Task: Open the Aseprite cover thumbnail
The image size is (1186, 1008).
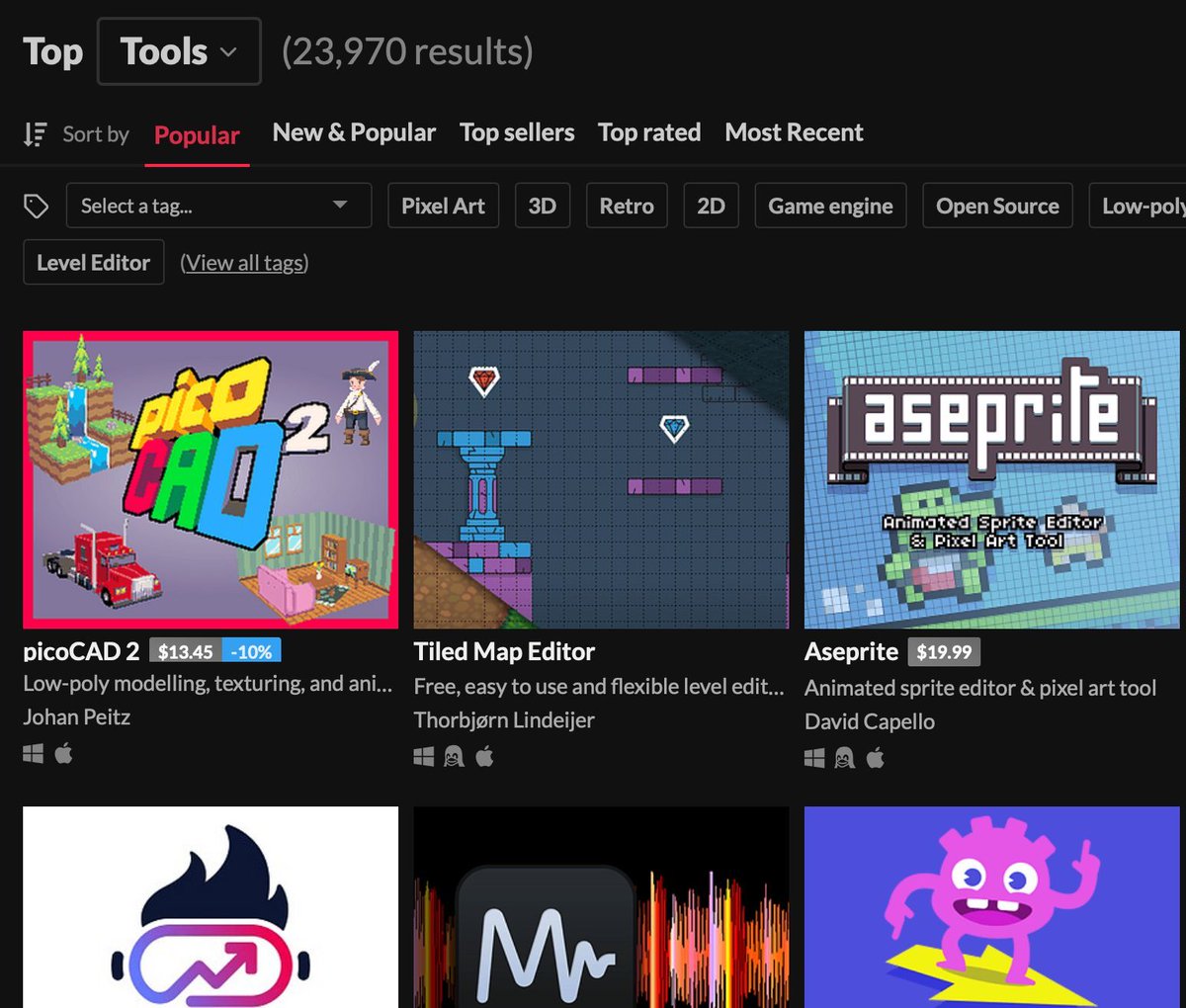Action: pyautogui.click(x=992, y=479)
